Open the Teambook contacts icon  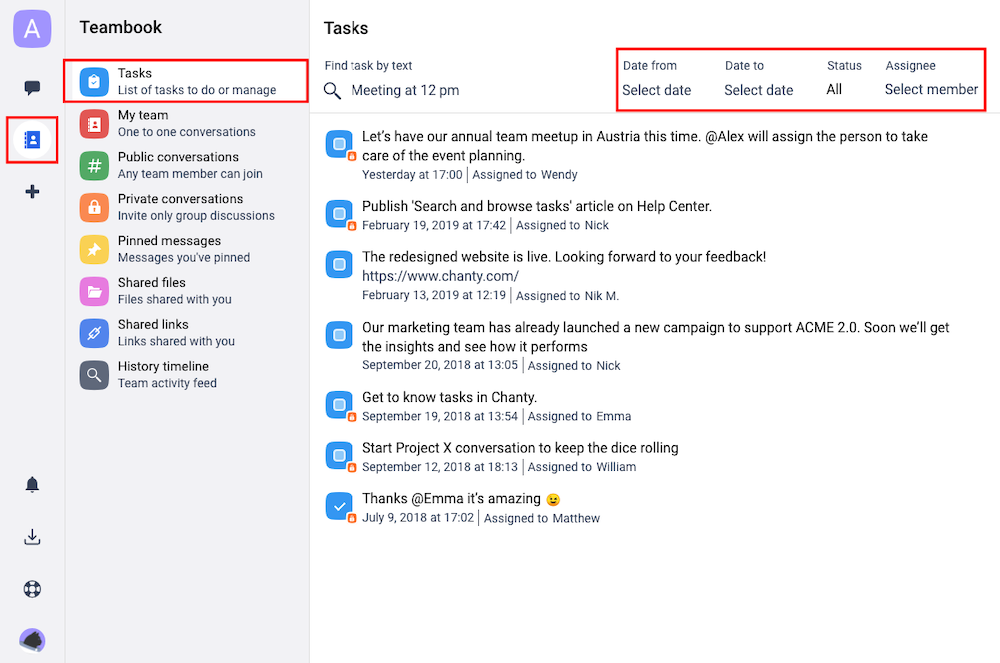[x=32, y=140]
